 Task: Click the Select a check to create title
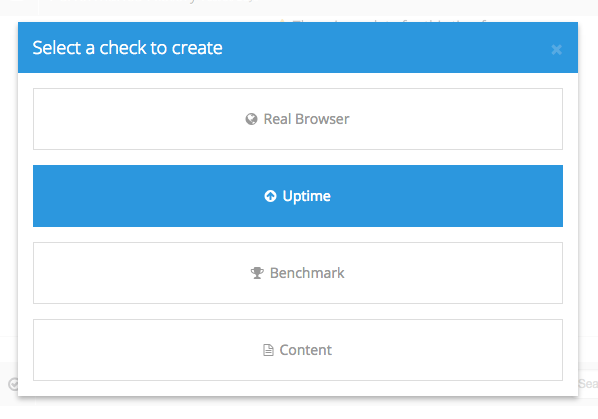(127, 48)
